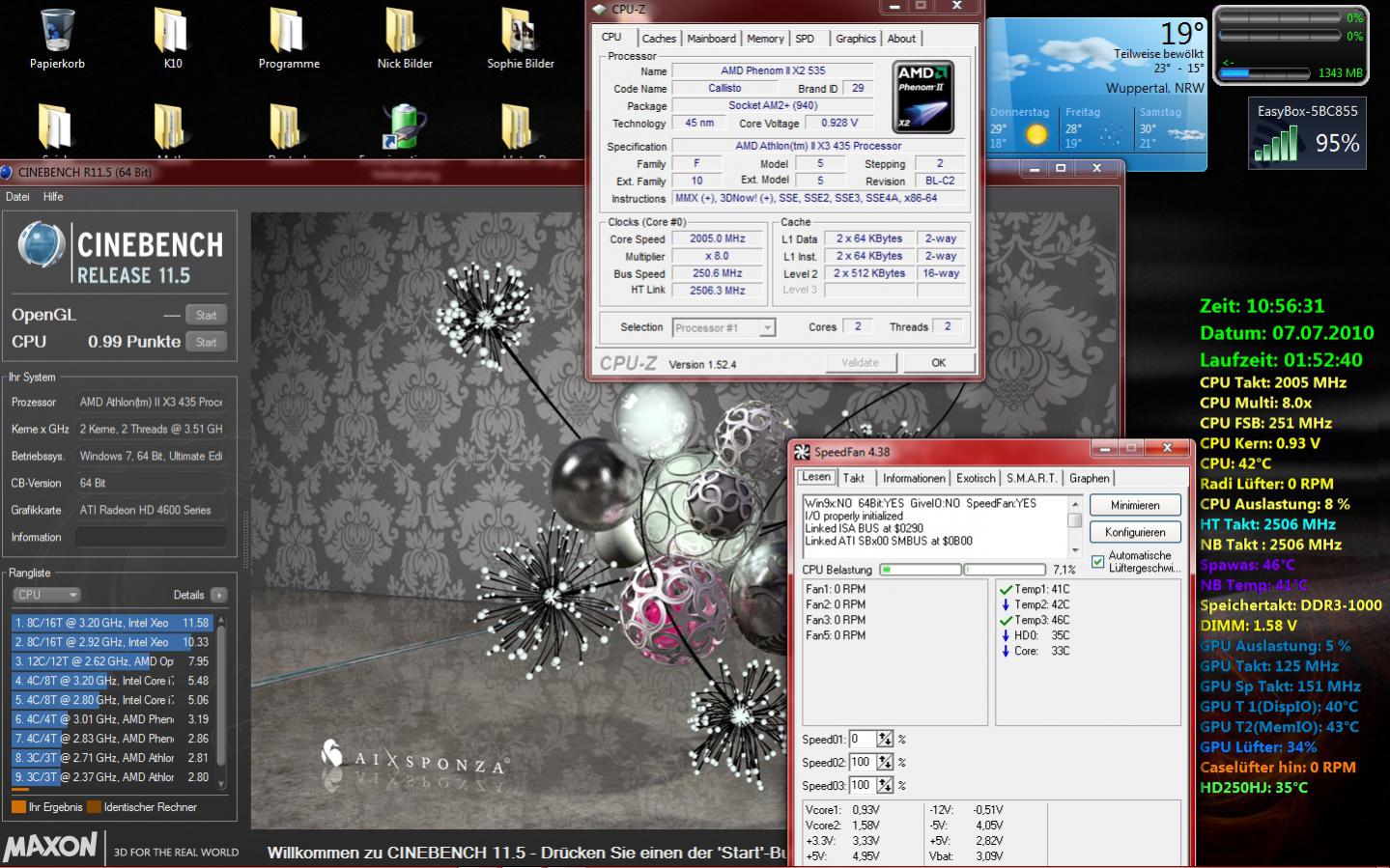1390x868 pixels.
Task: Click the Ihr Ergebnis orange legend swatch
Action: tap(18, 807)
